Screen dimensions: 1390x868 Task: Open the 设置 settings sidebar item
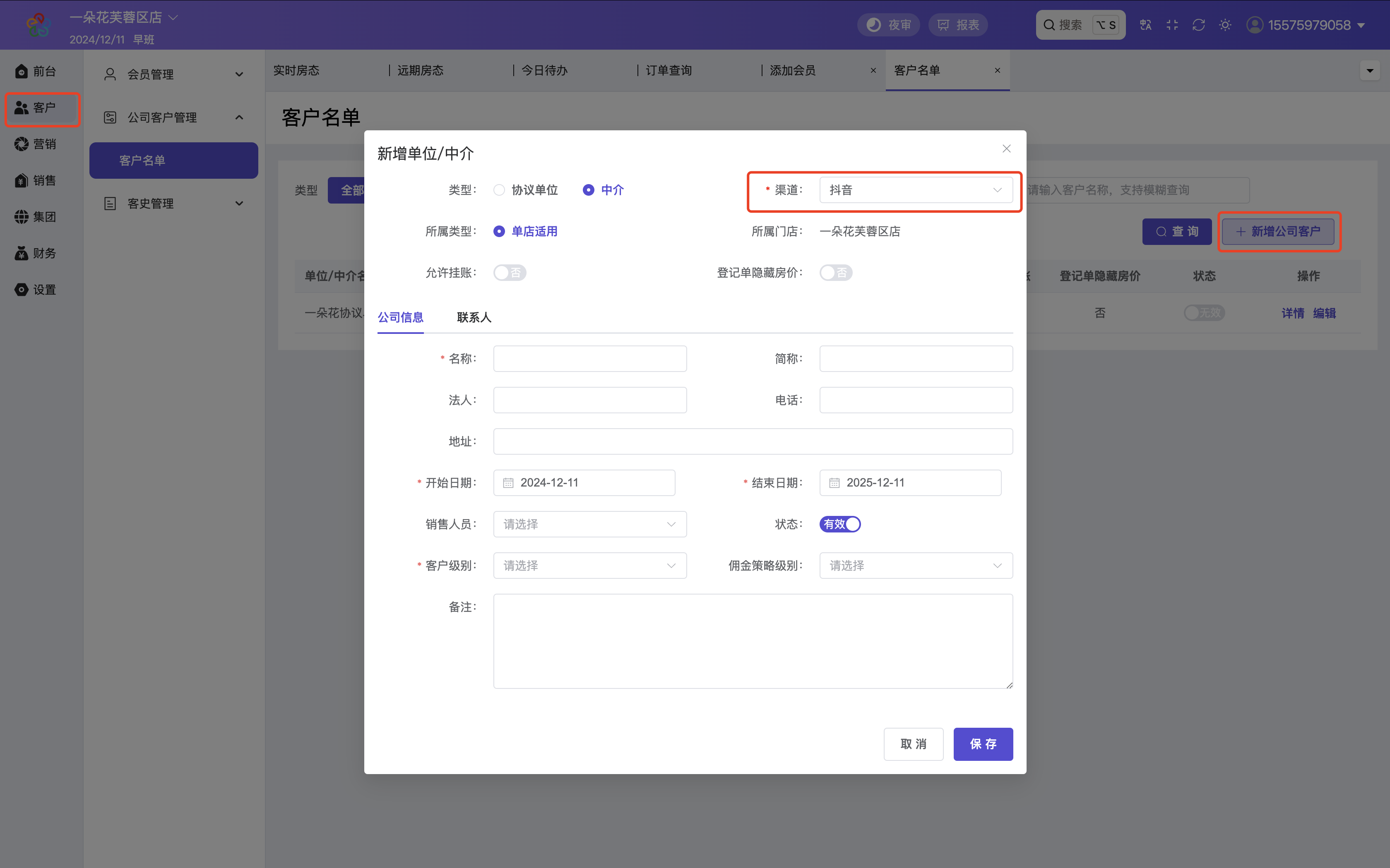(36, 290)
